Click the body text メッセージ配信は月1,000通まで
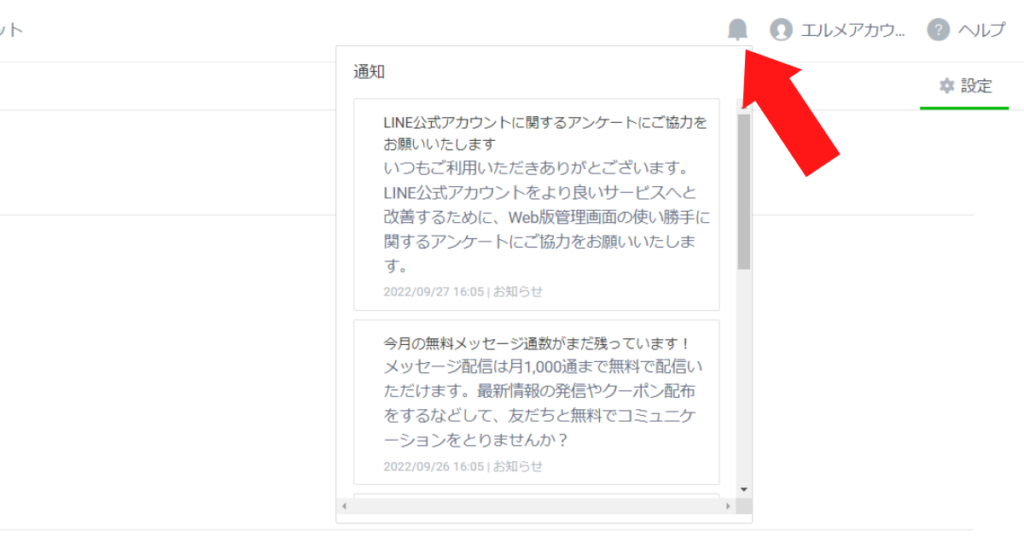1024x538 pixels. pyautogui.click(x=543, y=403)
